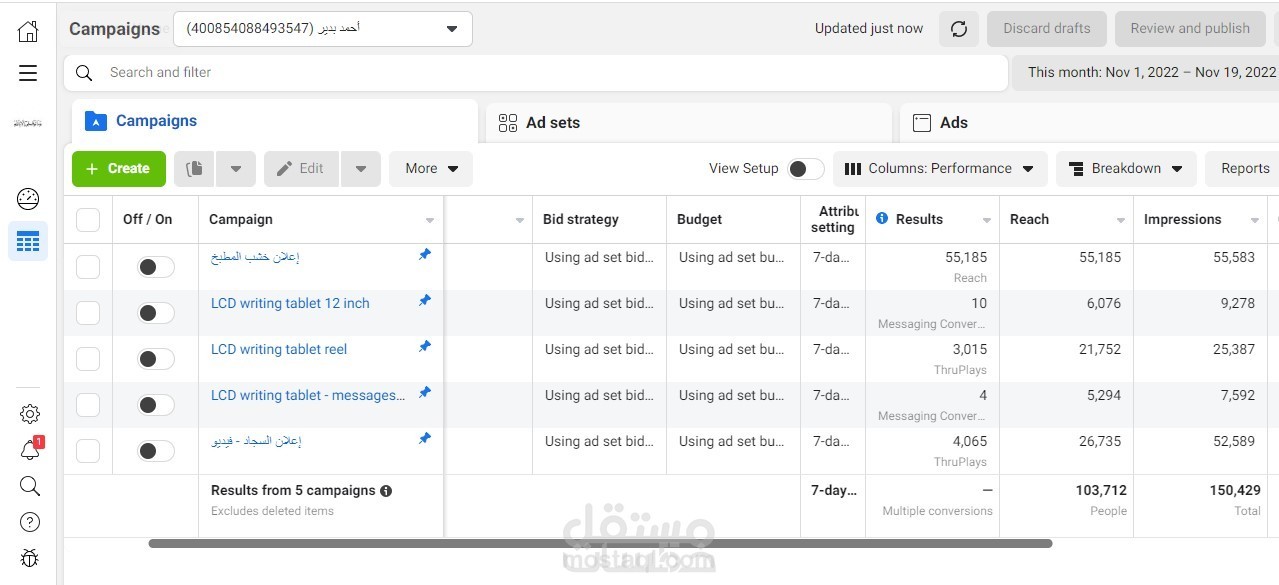
Task: Open the sidebar search magnifier icon
Action: [30, 486]
